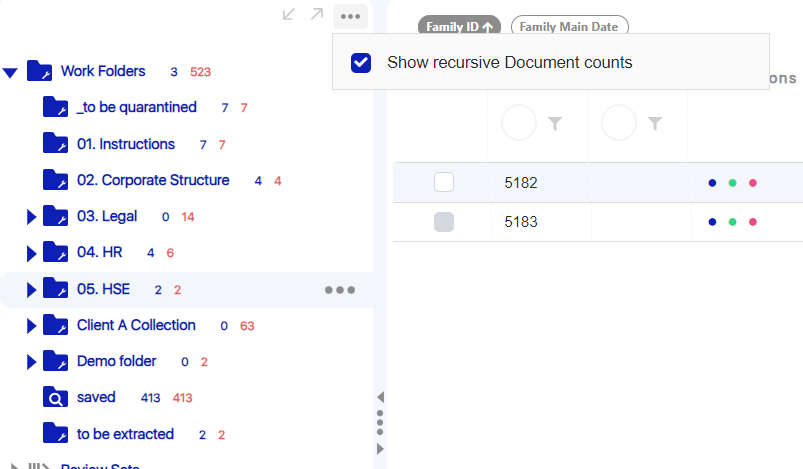Click the saved search magnifier folder icon
The width and height of the screenshot is (803, 469).
pyautogui.click(x=56, y=398)
